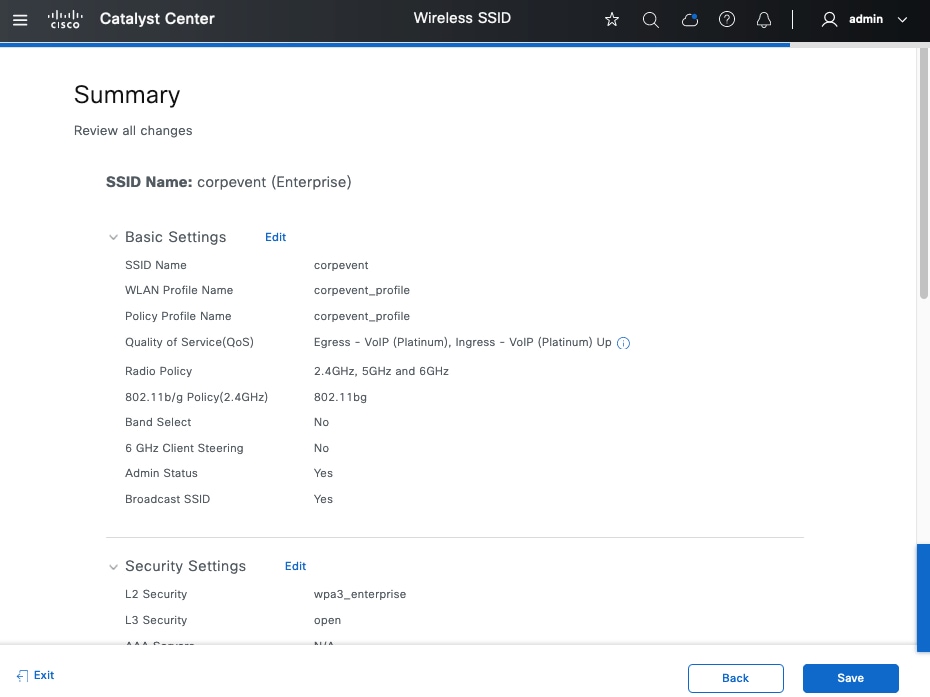Click the Cisco logo icon
This screenshot has height=697, width=930.
coord(65,19)
